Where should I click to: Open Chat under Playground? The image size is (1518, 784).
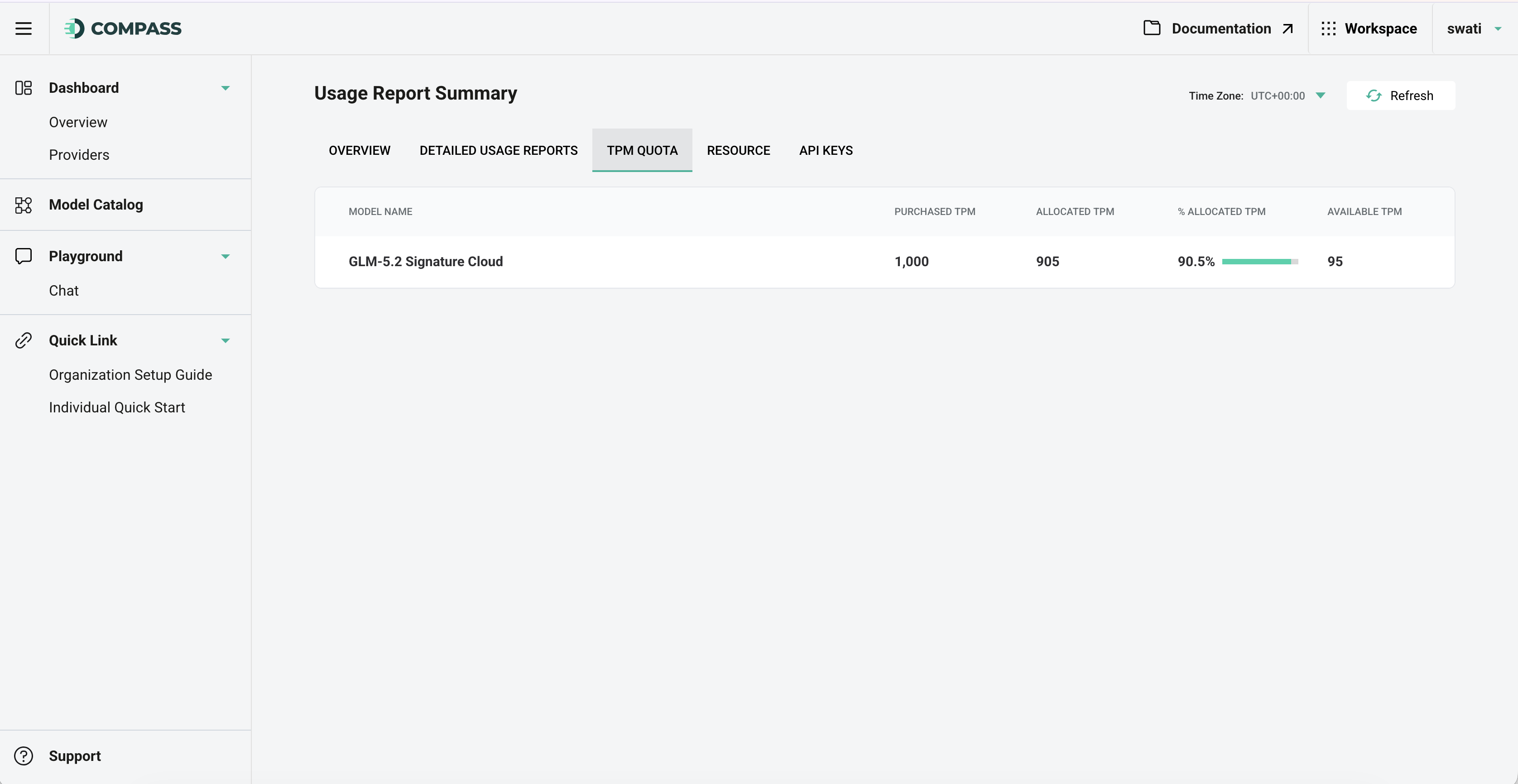click(64, 291)
